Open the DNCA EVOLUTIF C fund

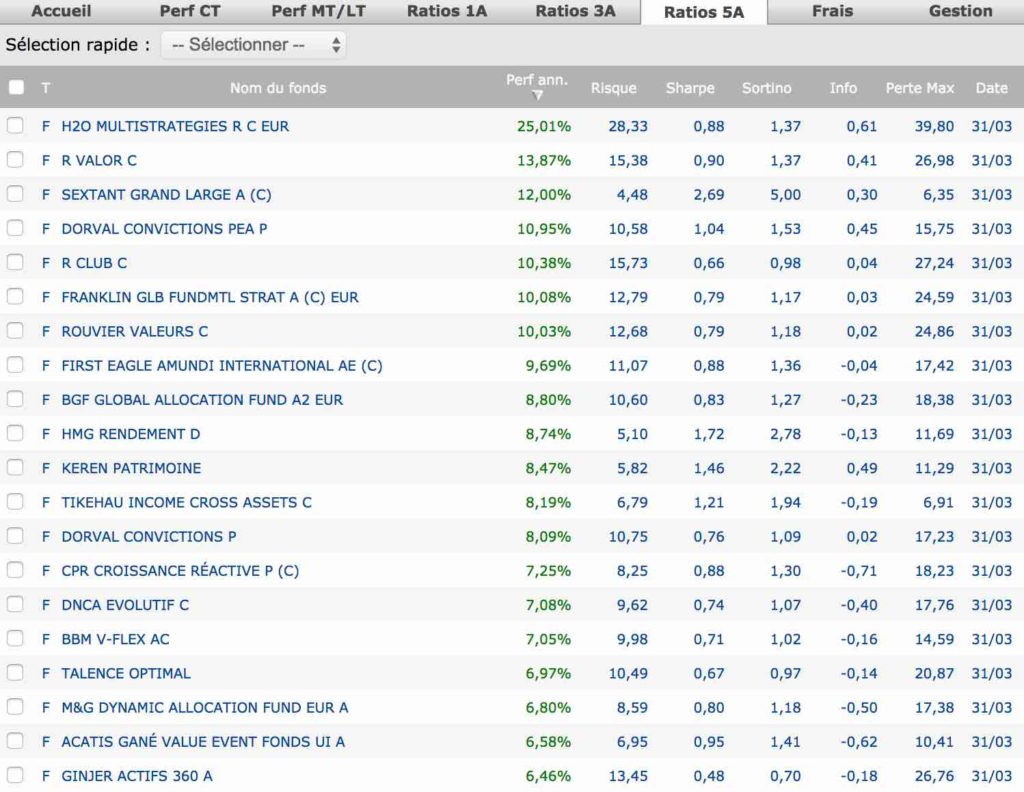click(125, 605)
